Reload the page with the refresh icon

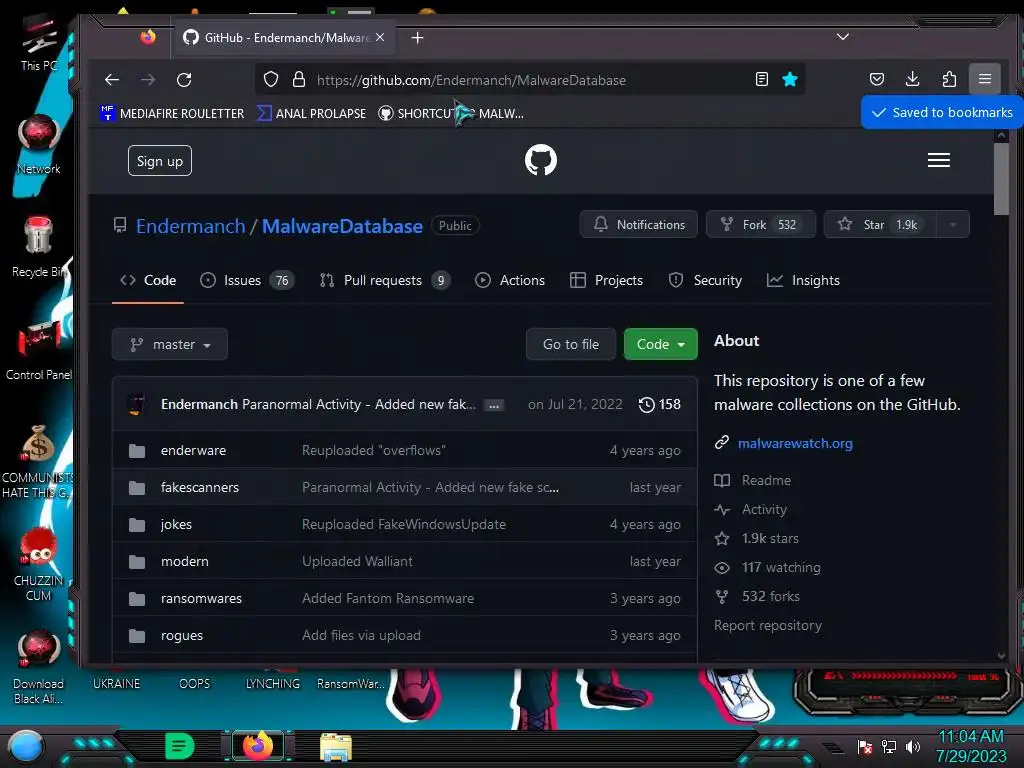[184, 80]
